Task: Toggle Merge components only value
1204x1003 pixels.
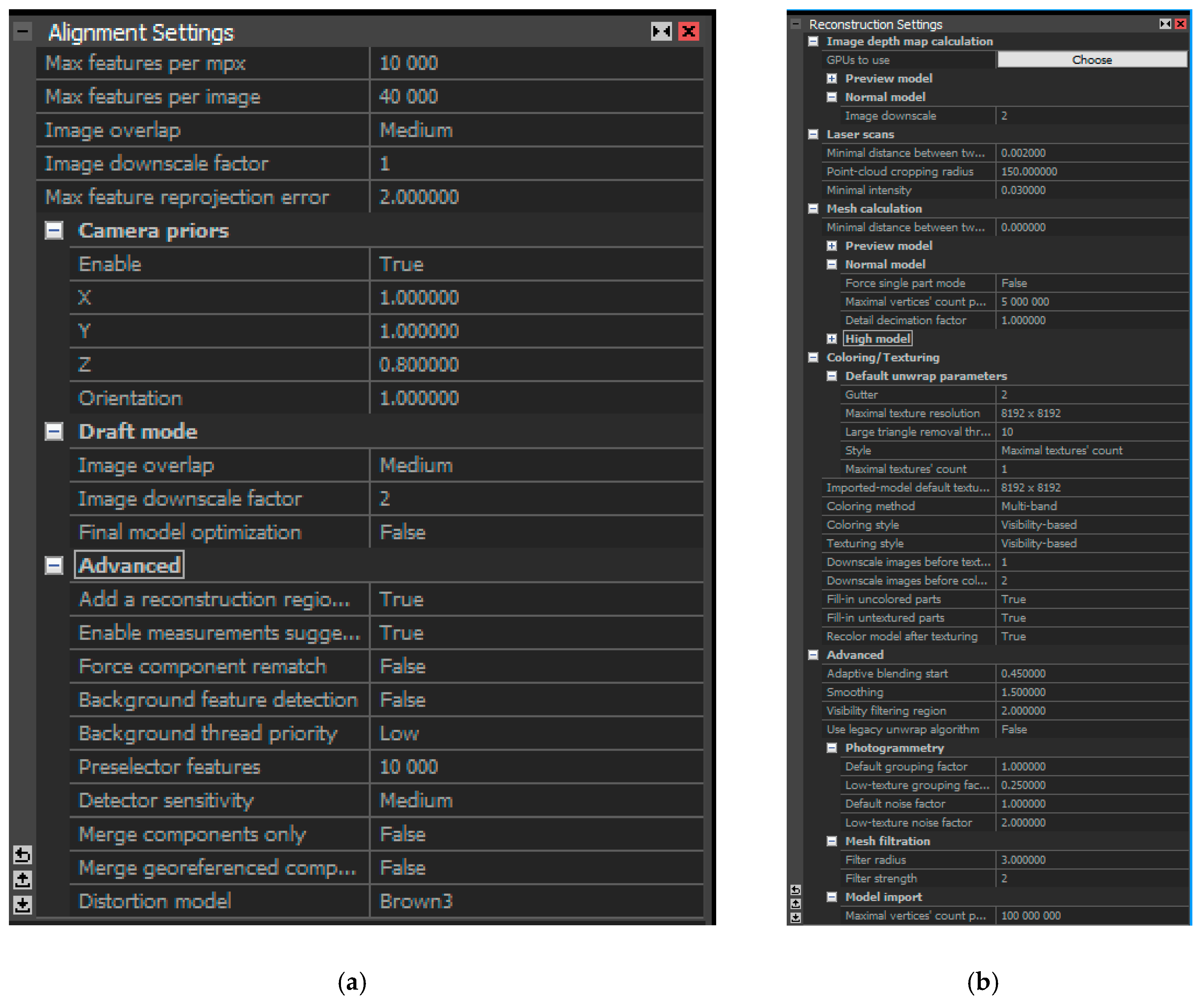Action: coord(537,834)
